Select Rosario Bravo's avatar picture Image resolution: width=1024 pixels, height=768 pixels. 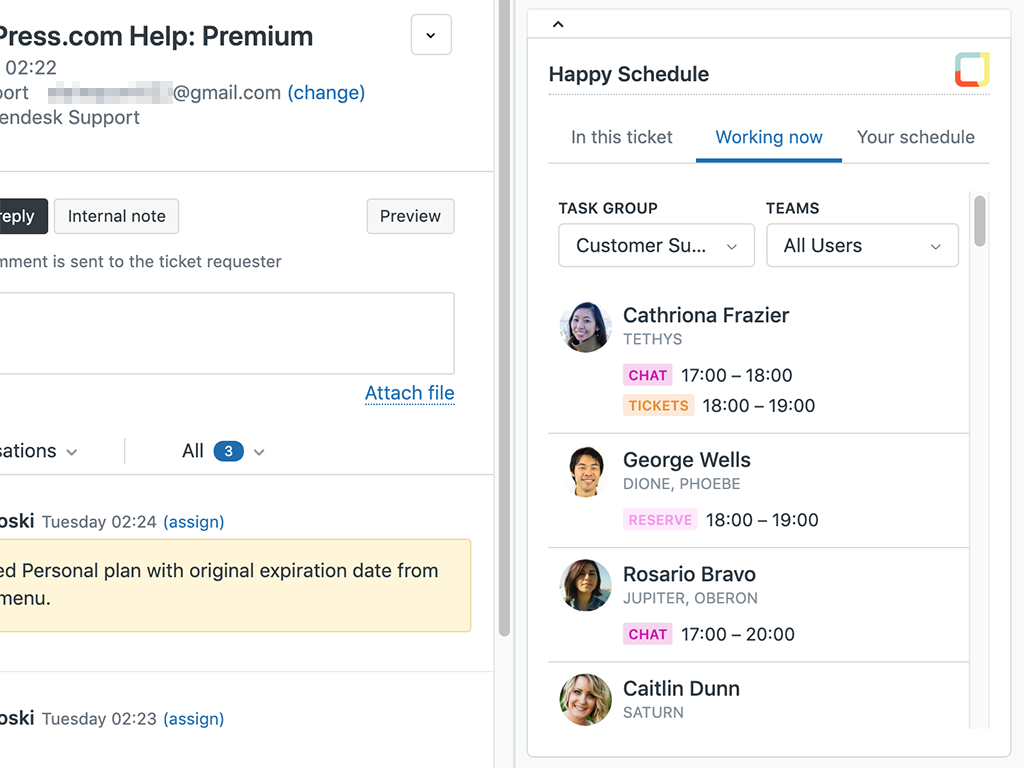pyautogui.click(x=585, y=586)
